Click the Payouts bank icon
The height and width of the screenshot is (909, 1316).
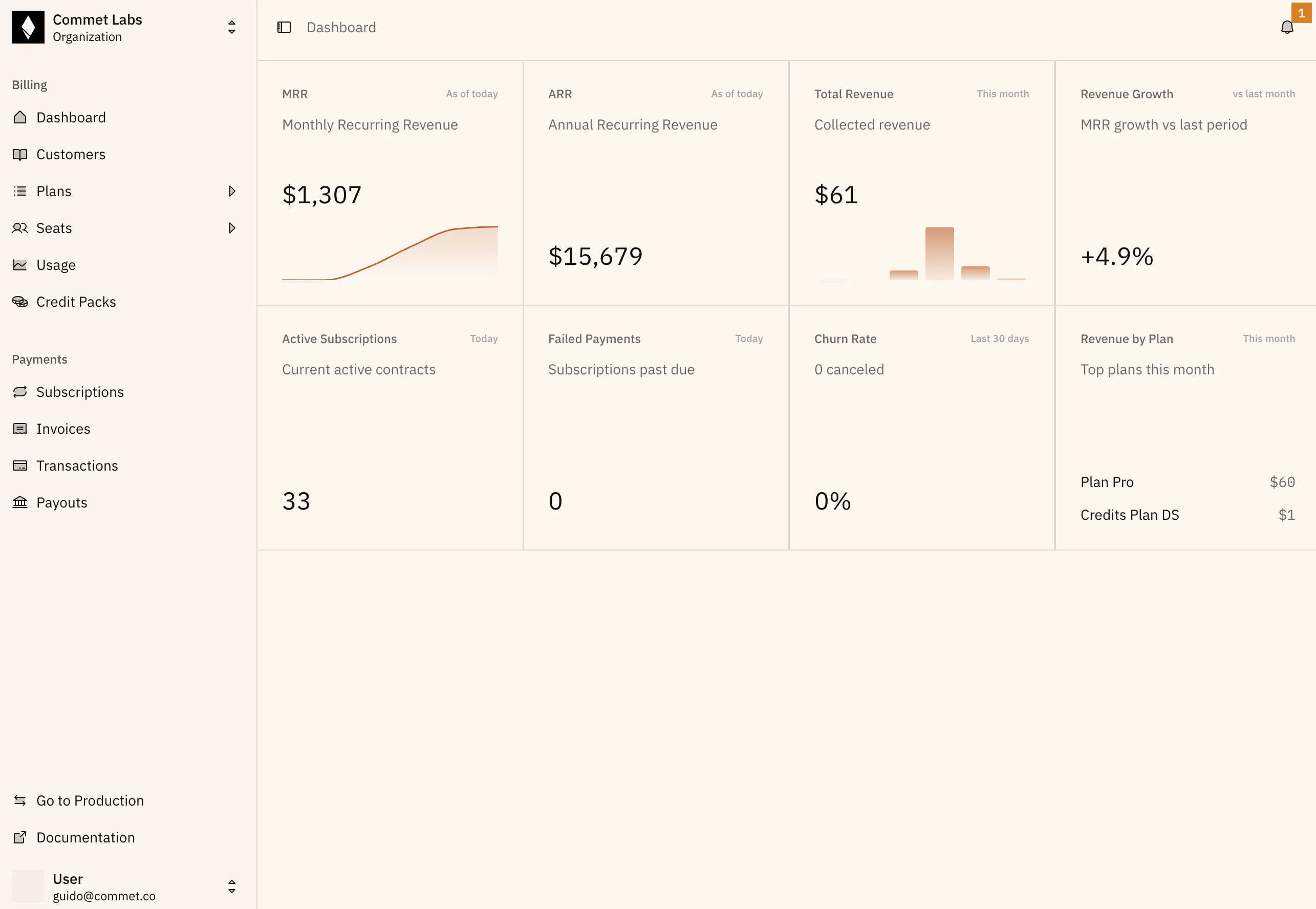coord(20,502)
